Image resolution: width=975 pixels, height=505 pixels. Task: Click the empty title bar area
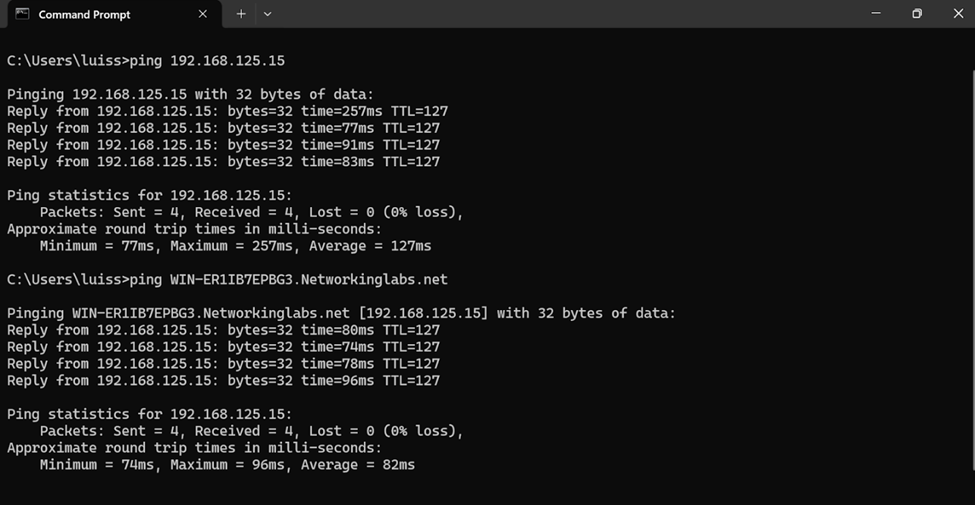[560, 14]
